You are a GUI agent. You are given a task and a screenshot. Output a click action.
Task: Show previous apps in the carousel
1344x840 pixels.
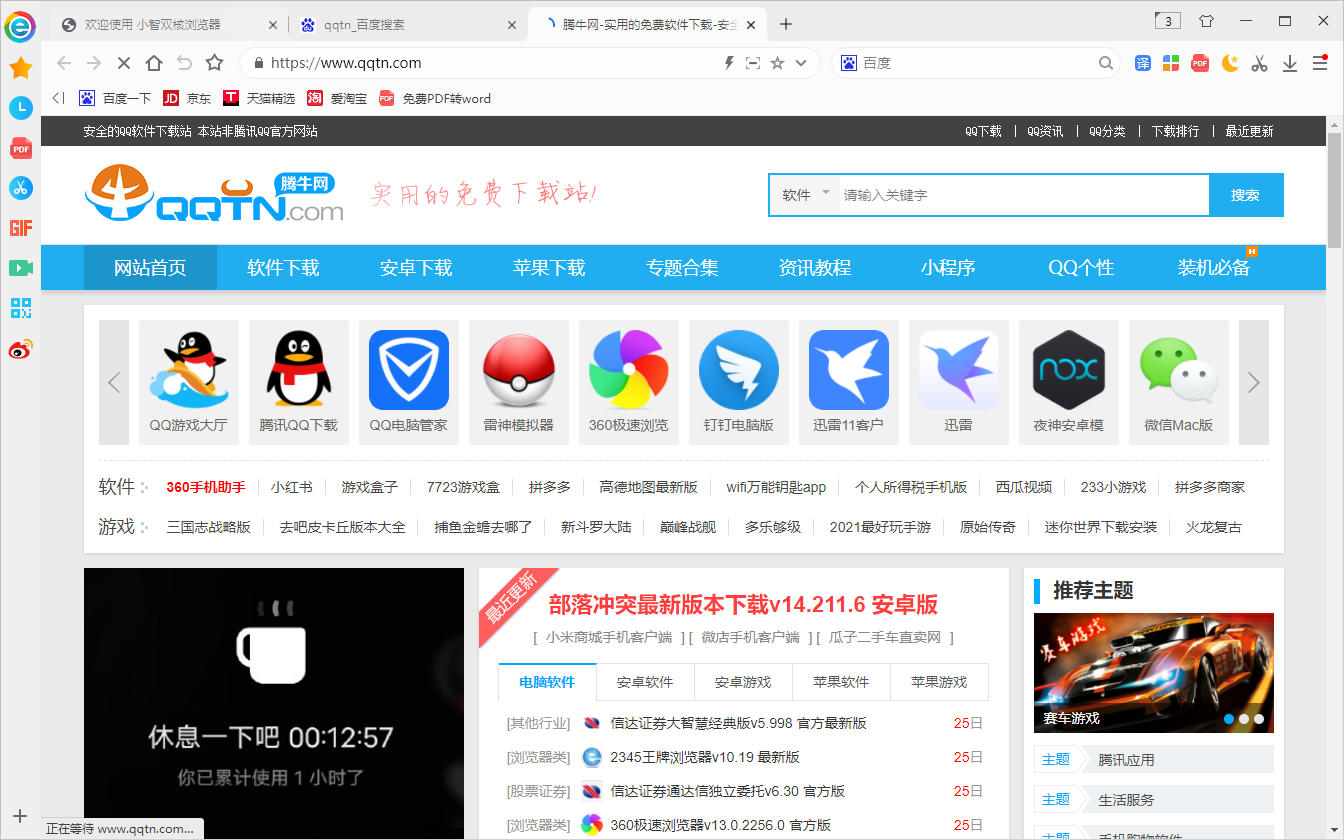(114, 382)
